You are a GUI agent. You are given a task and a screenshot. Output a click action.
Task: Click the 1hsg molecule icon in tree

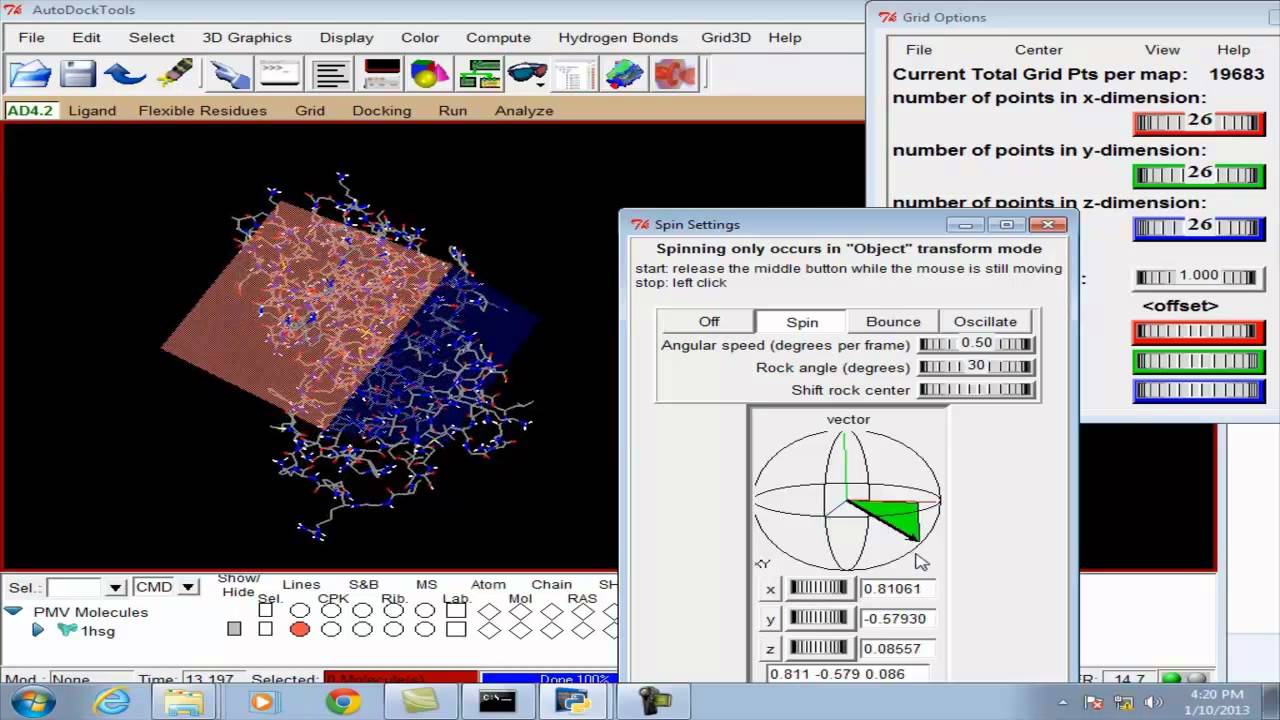click(x=67, y=630)
